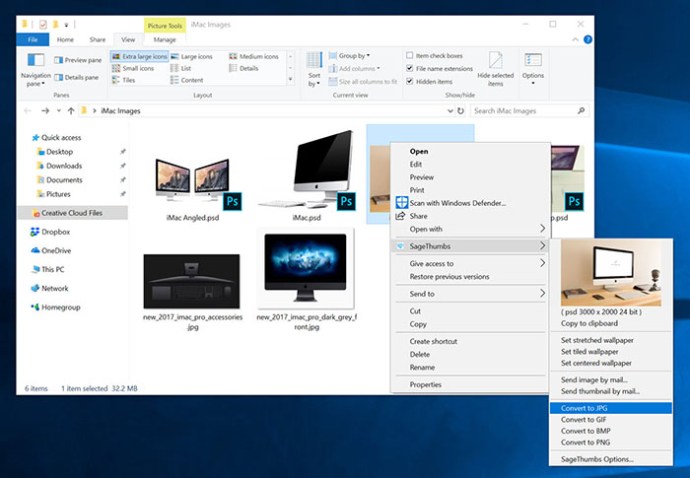Open Dropbox in the sidebar
690x478 pixels.
55,231
